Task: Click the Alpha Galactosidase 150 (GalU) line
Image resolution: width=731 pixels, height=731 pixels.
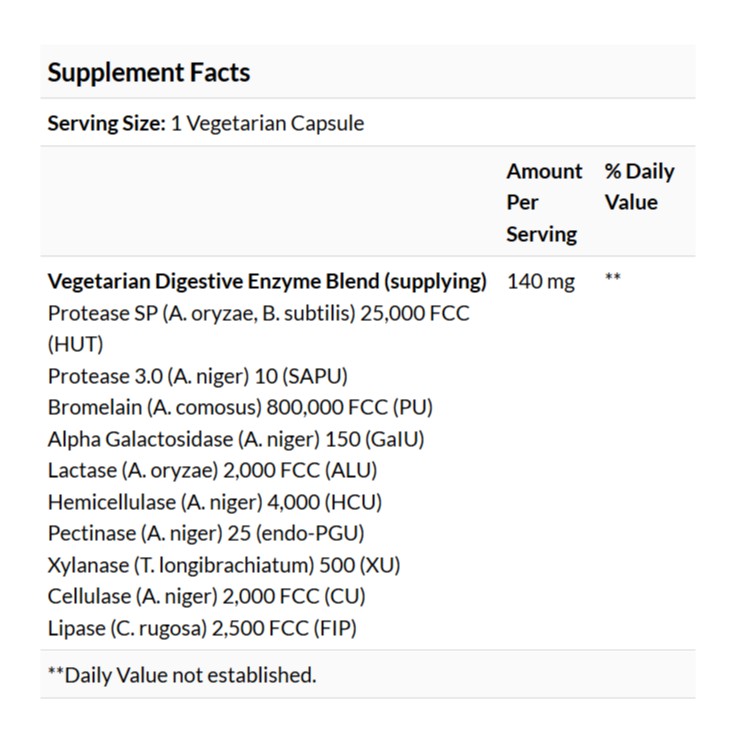Action: pyautogui.click(x=236, y=439)
